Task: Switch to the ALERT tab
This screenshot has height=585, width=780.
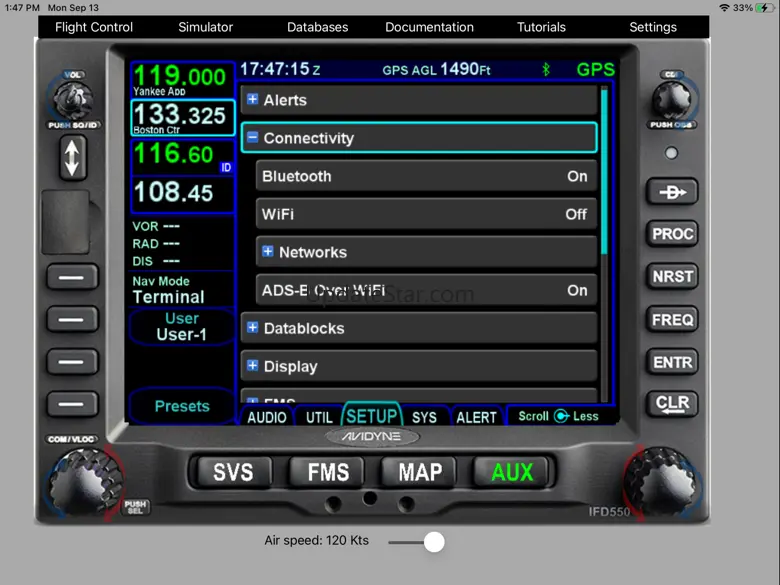Action: pos(477,417)
